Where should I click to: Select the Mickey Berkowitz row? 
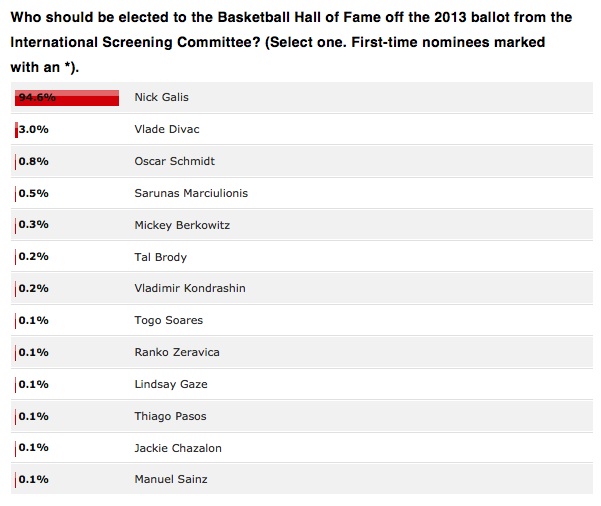coord(302,225)
